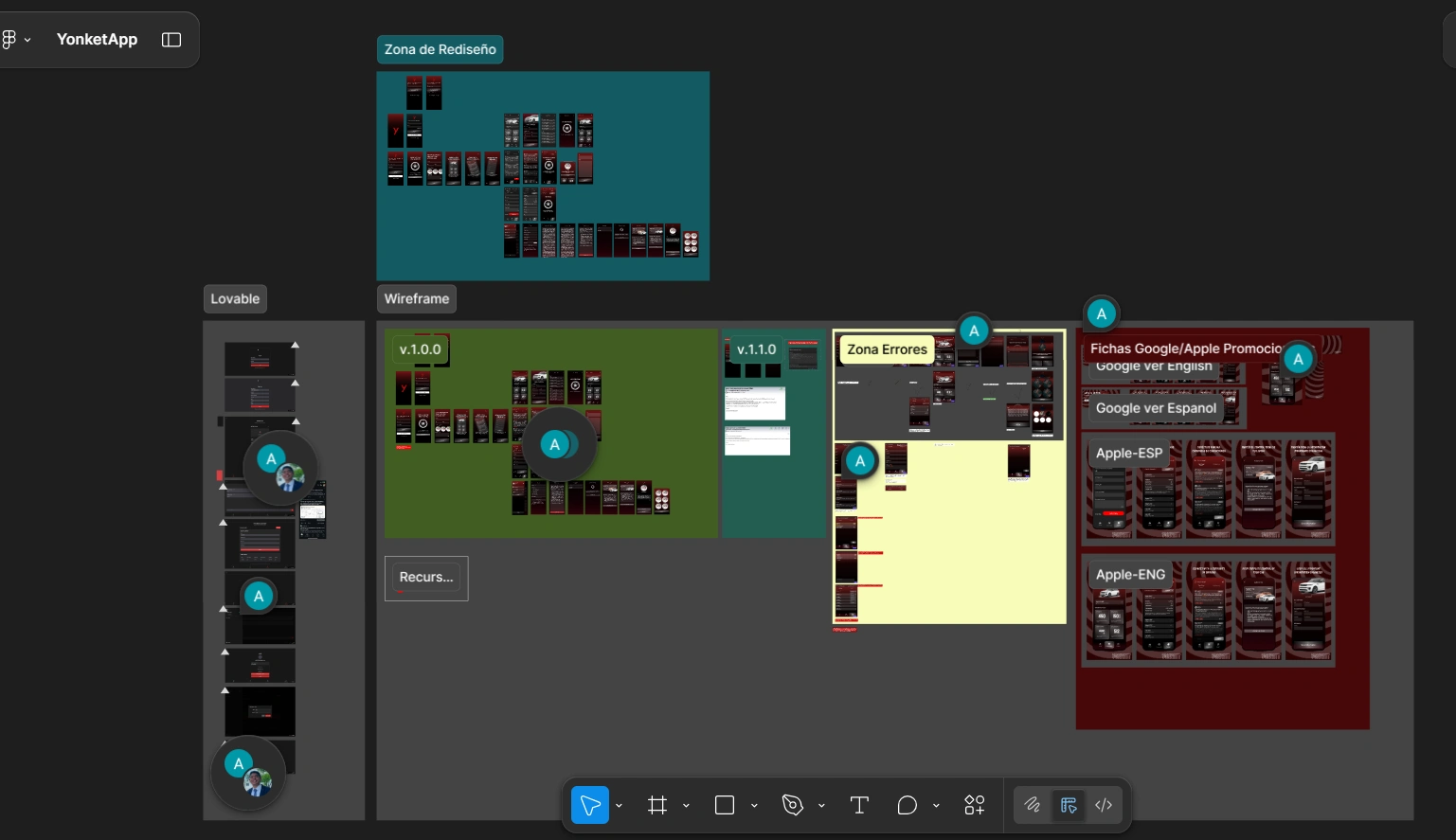Open the Frame tool dropdown chevron
The image size is (1456, 840).
tap(686, 806)
